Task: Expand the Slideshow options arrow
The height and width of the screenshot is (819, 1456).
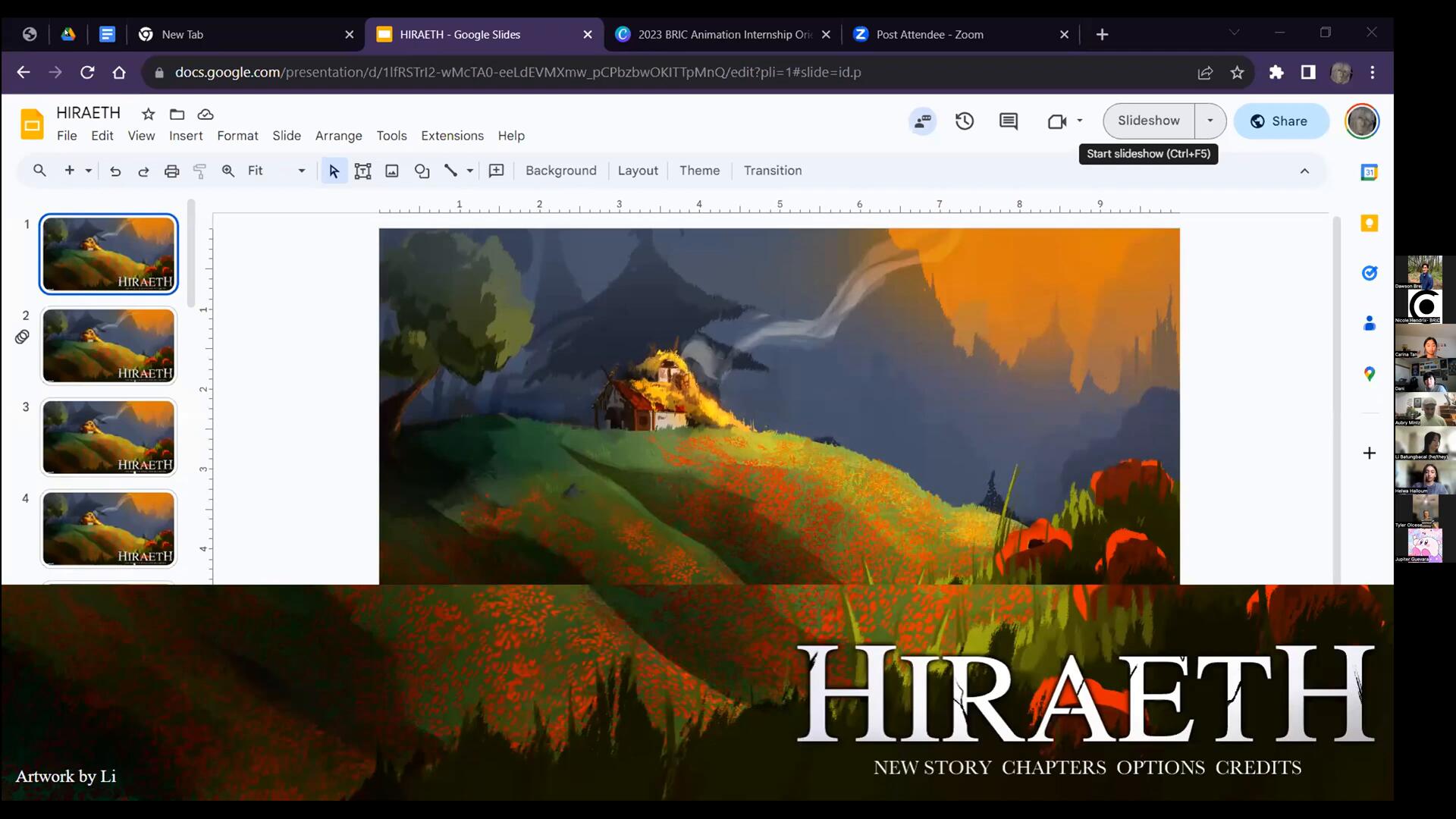Action: click(x=1210, y=121)
